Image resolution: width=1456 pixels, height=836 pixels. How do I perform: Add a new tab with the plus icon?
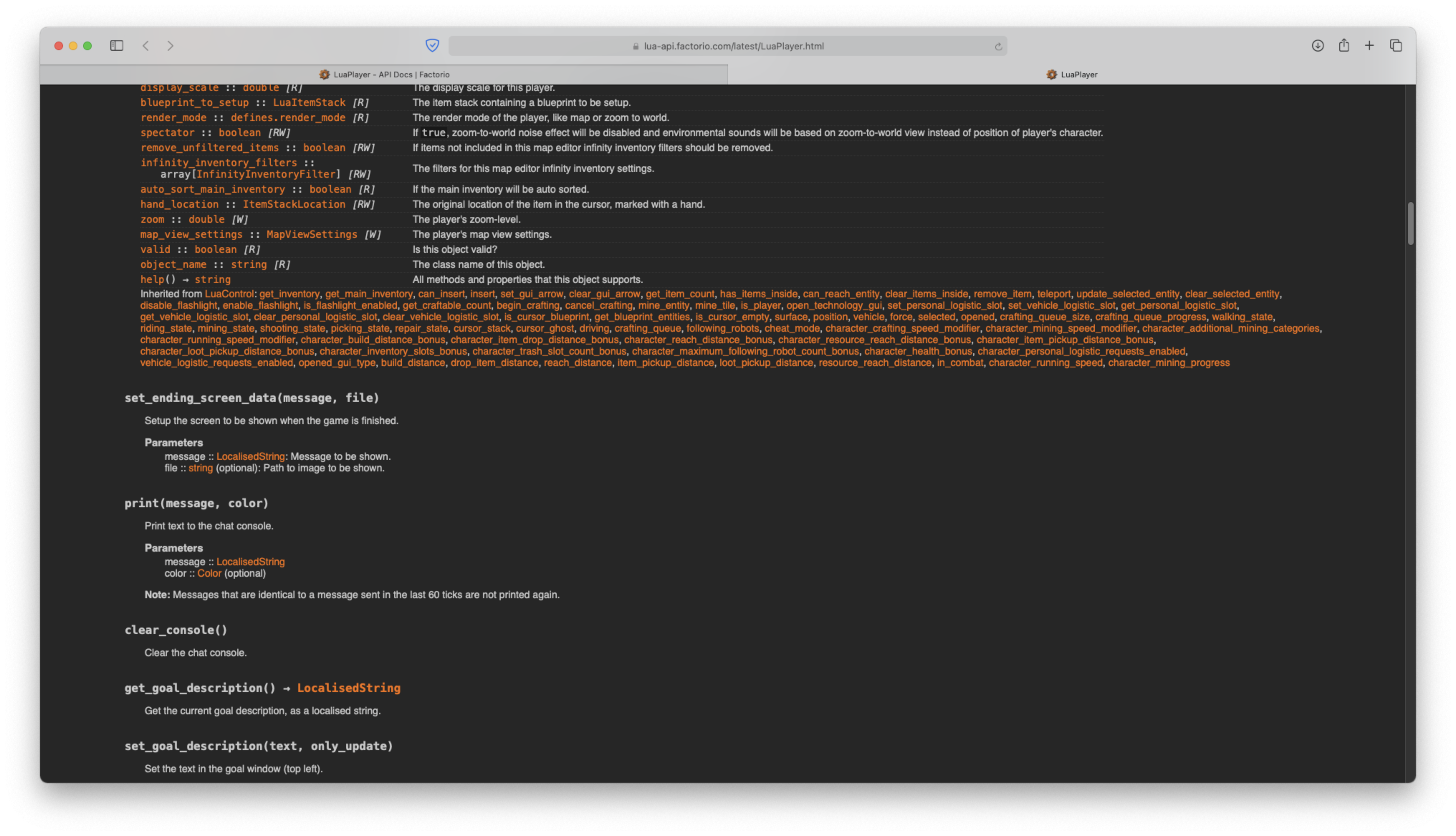click(1369, 45)
